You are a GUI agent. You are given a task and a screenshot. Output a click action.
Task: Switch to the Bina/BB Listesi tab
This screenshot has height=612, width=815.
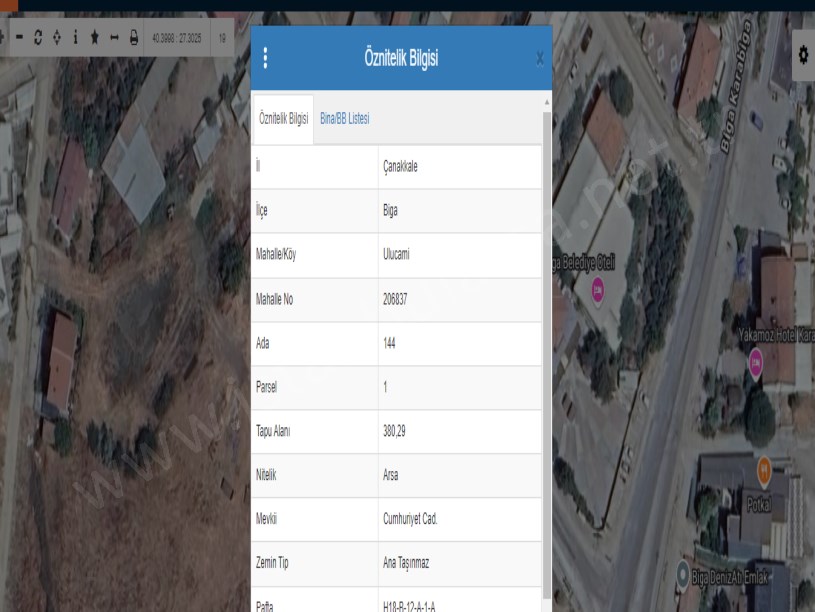click(x=344, y=119)
